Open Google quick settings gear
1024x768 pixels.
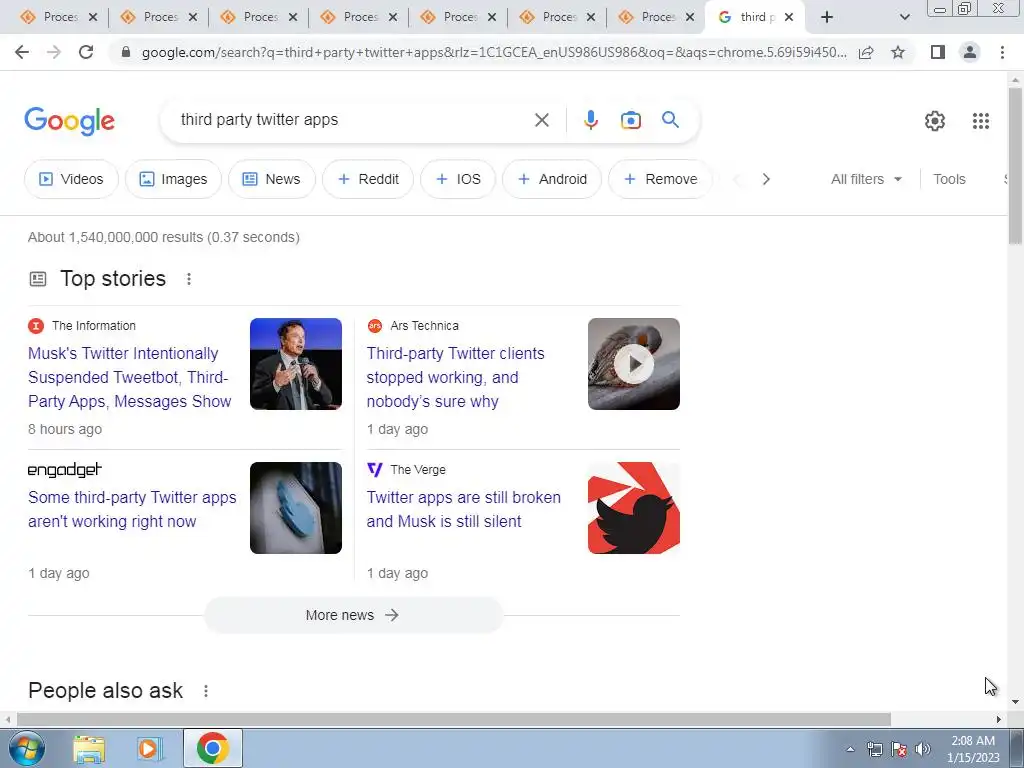click(x=935, y=121)
